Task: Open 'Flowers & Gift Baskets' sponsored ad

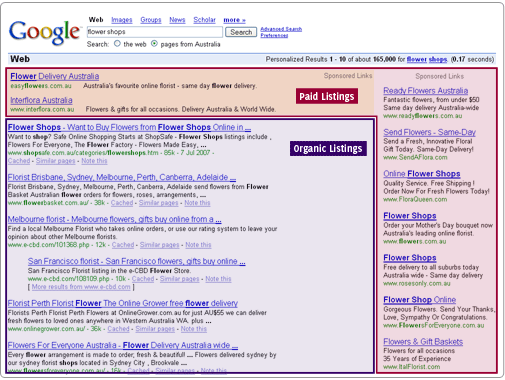Action: click(423, 342)
